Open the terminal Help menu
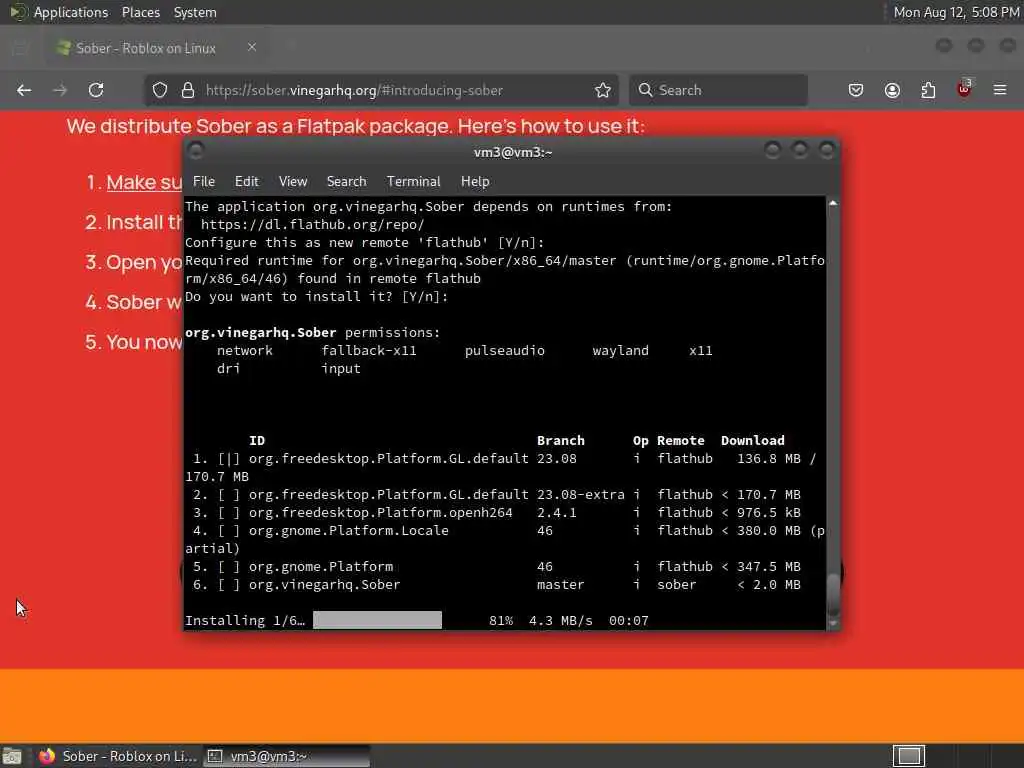 point(475,182)
